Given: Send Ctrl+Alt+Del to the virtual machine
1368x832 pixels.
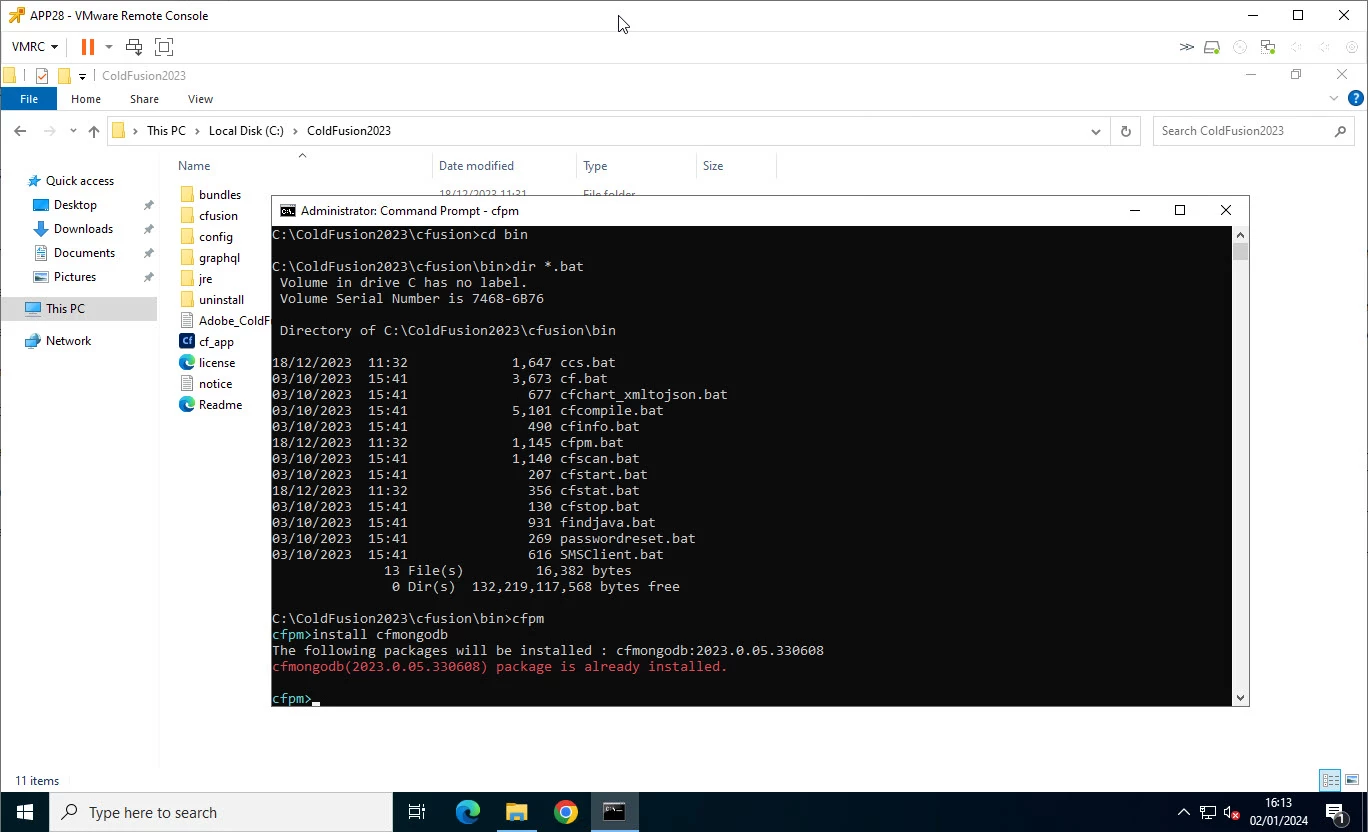Looking at the screenshot, I should [x=134, y=47].
